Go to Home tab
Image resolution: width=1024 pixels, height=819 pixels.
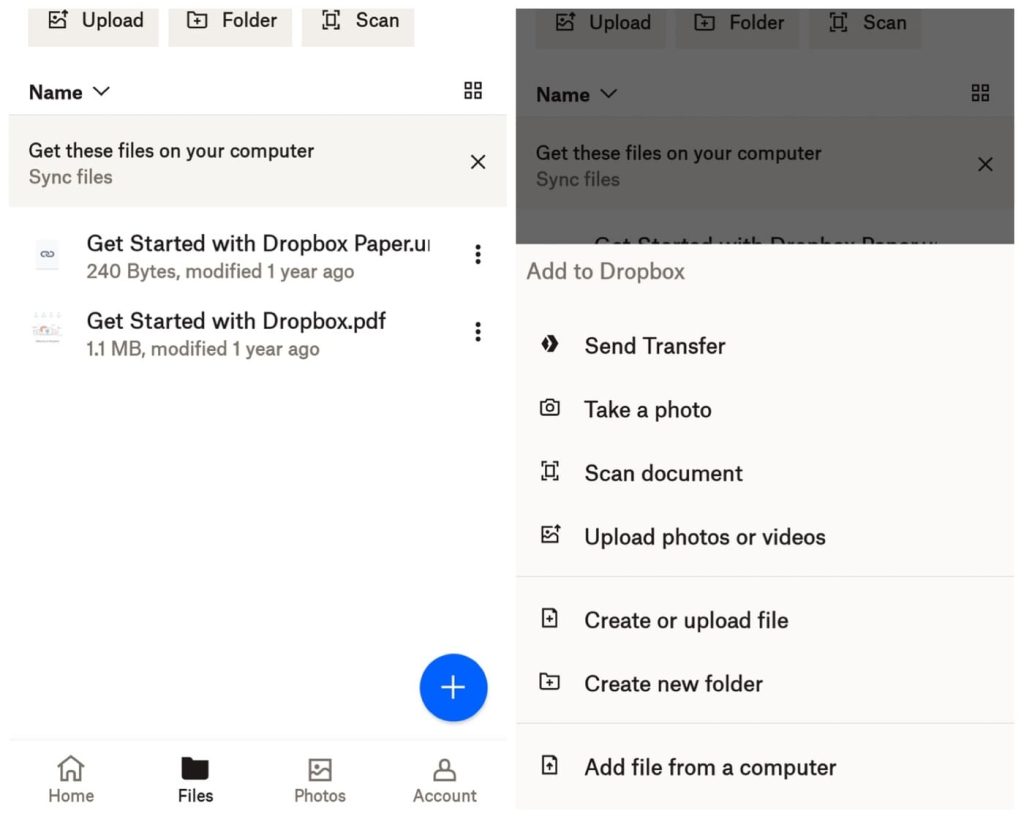pyautogui.click(x=71, y=779)
